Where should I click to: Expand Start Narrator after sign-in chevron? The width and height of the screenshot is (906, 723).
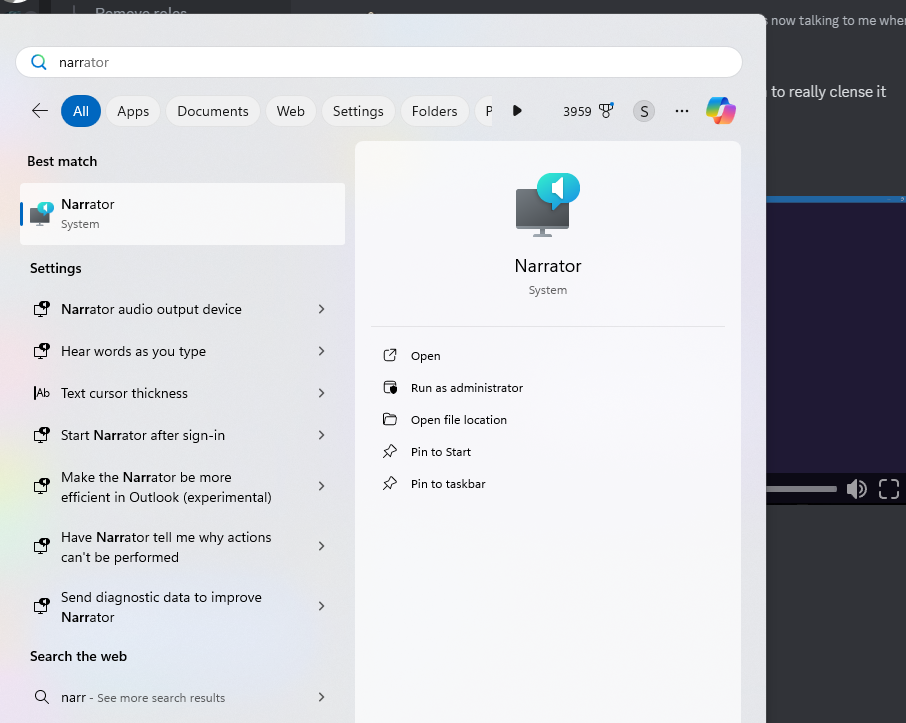321,435
